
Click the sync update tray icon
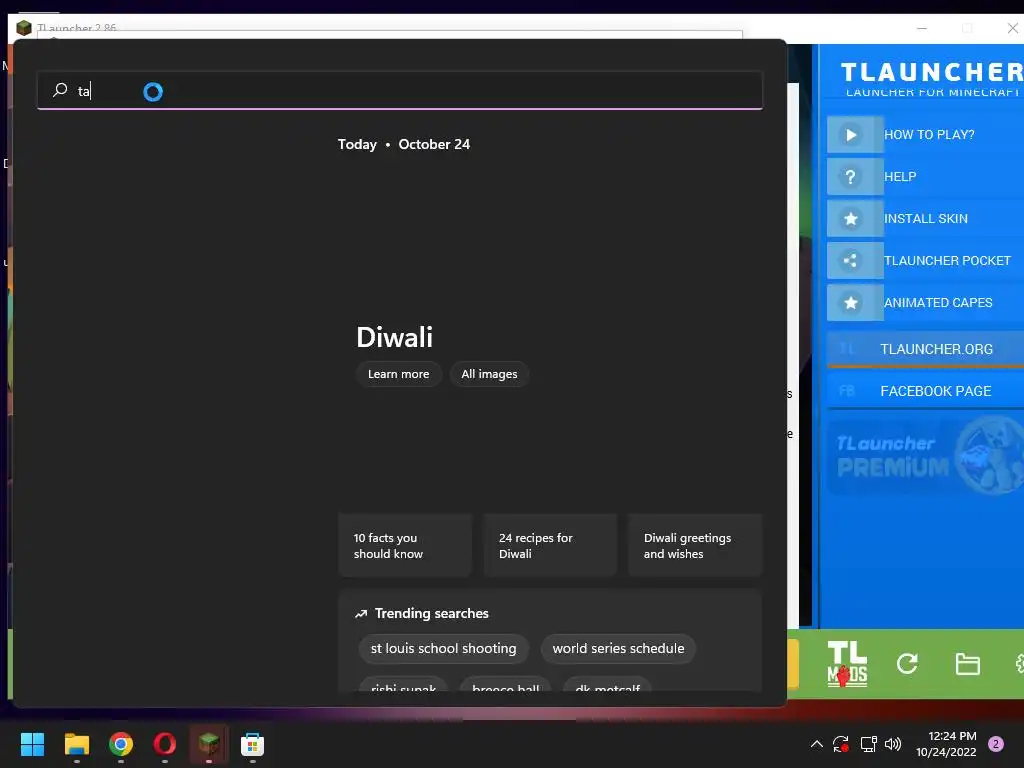pyautogui.click(x=841, y=744)
